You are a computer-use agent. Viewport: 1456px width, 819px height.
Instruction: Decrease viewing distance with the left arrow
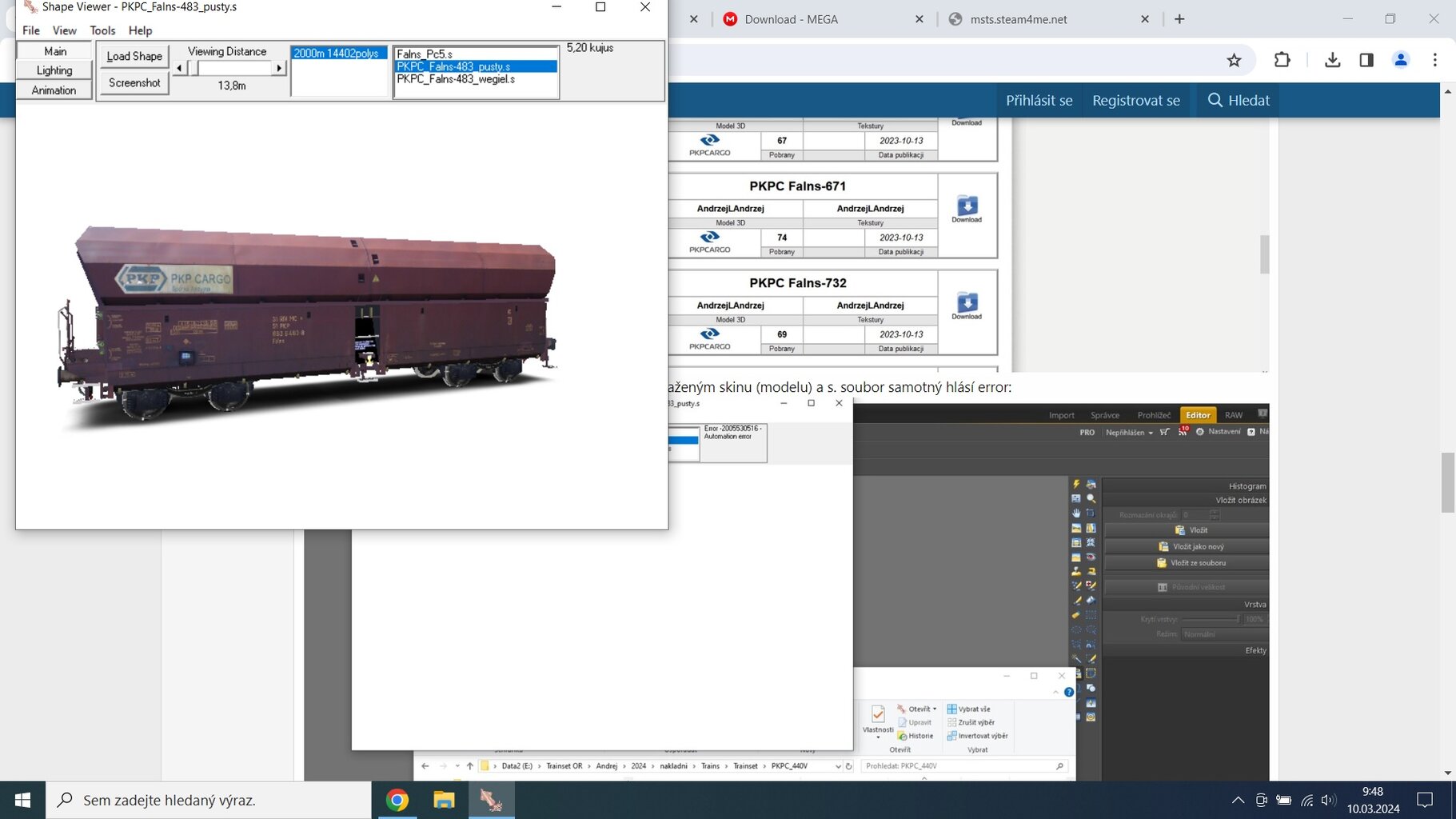pyautogui.click(x=179, y=69)
